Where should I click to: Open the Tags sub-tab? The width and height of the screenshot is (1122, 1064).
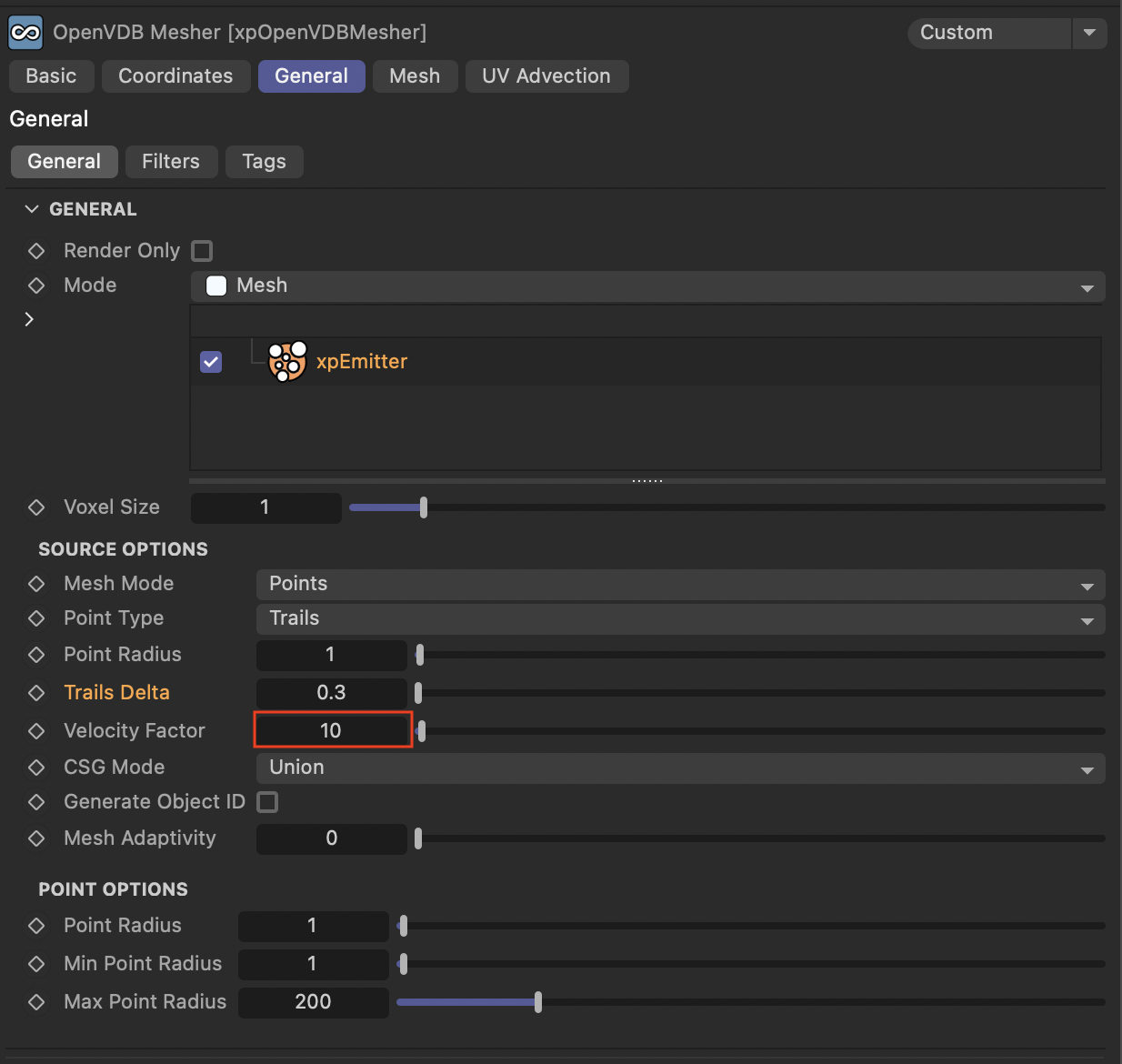pos(264,162)
